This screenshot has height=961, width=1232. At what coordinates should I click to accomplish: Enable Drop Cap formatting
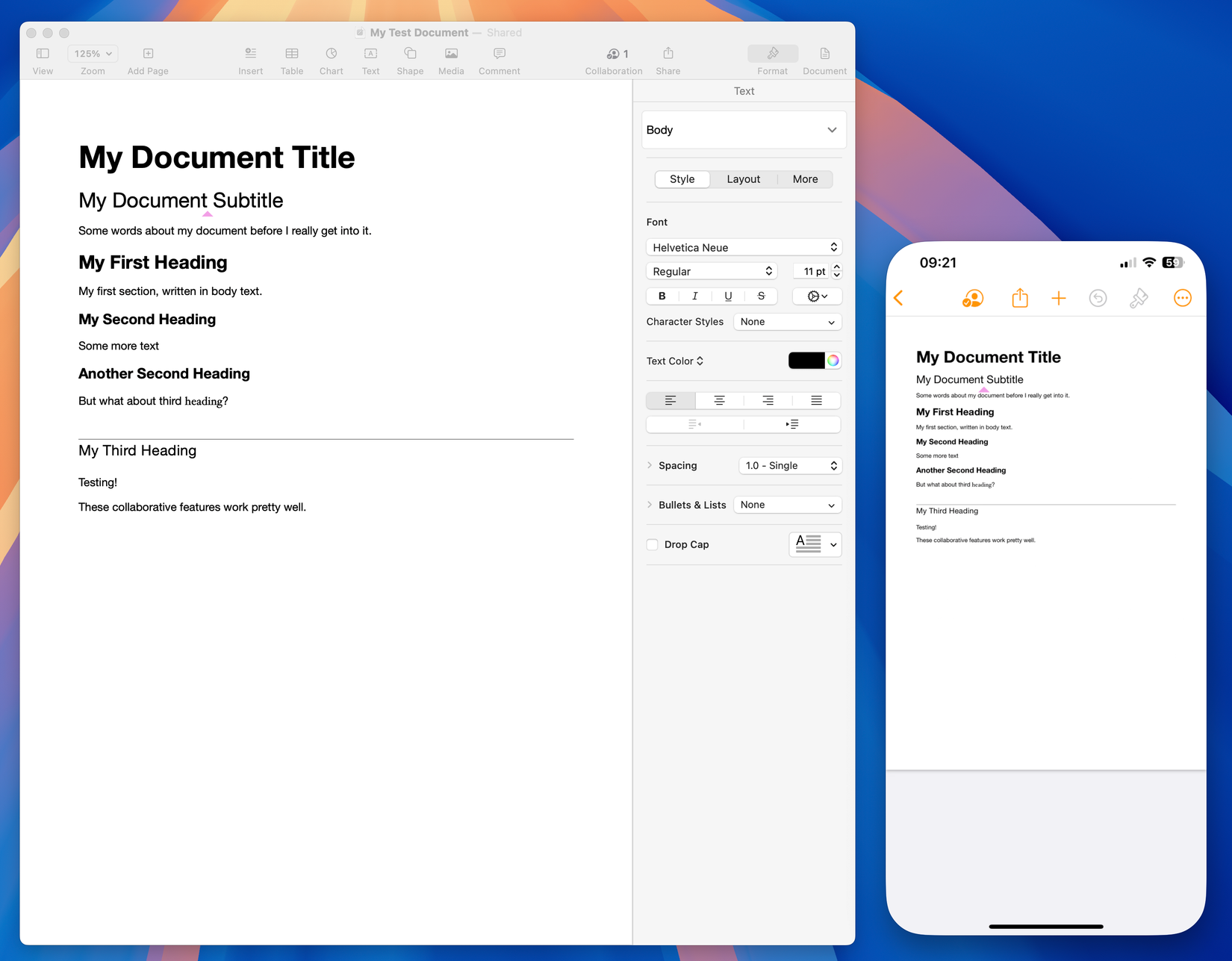[x=653, y=544]
